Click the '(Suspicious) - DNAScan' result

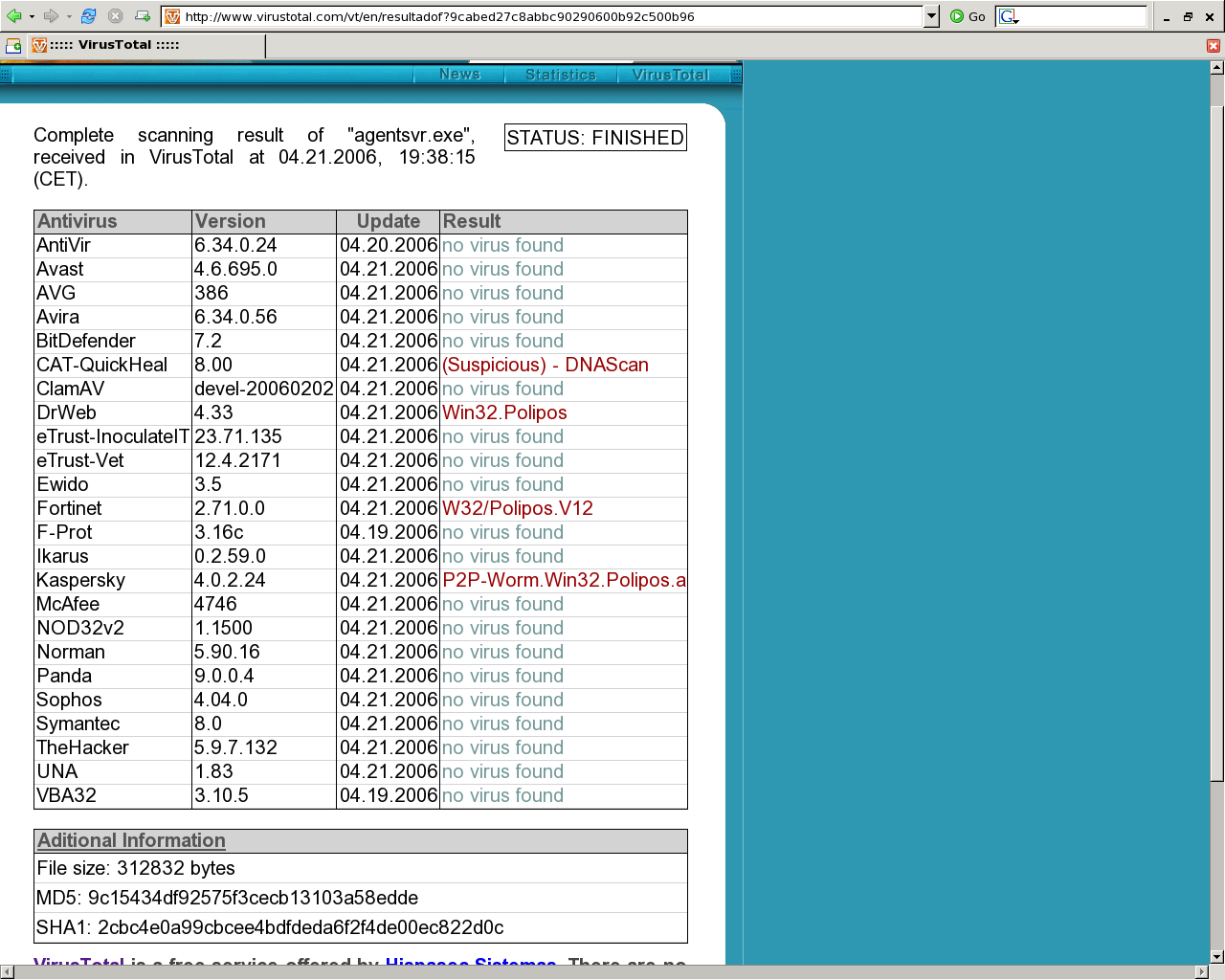click(546, 365)
